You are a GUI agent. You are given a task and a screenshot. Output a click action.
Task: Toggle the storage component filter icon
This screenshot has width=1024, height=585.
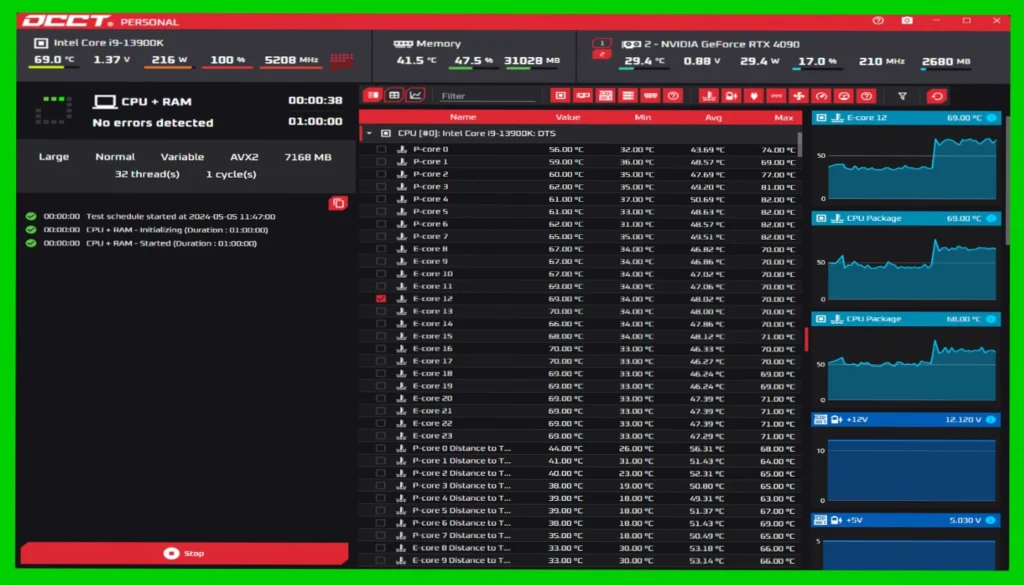point(628,96)
